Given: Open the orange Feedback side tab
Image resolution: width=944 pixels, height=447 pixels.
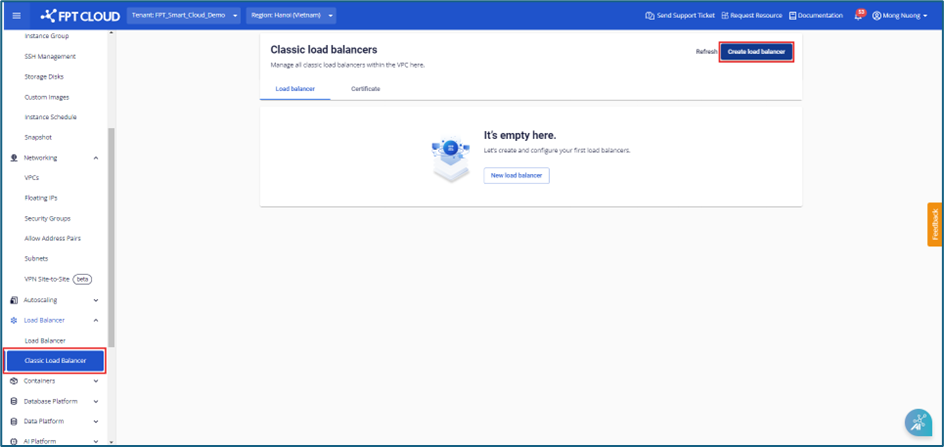Looking at the screenshot, I should [x=935, y=225].
